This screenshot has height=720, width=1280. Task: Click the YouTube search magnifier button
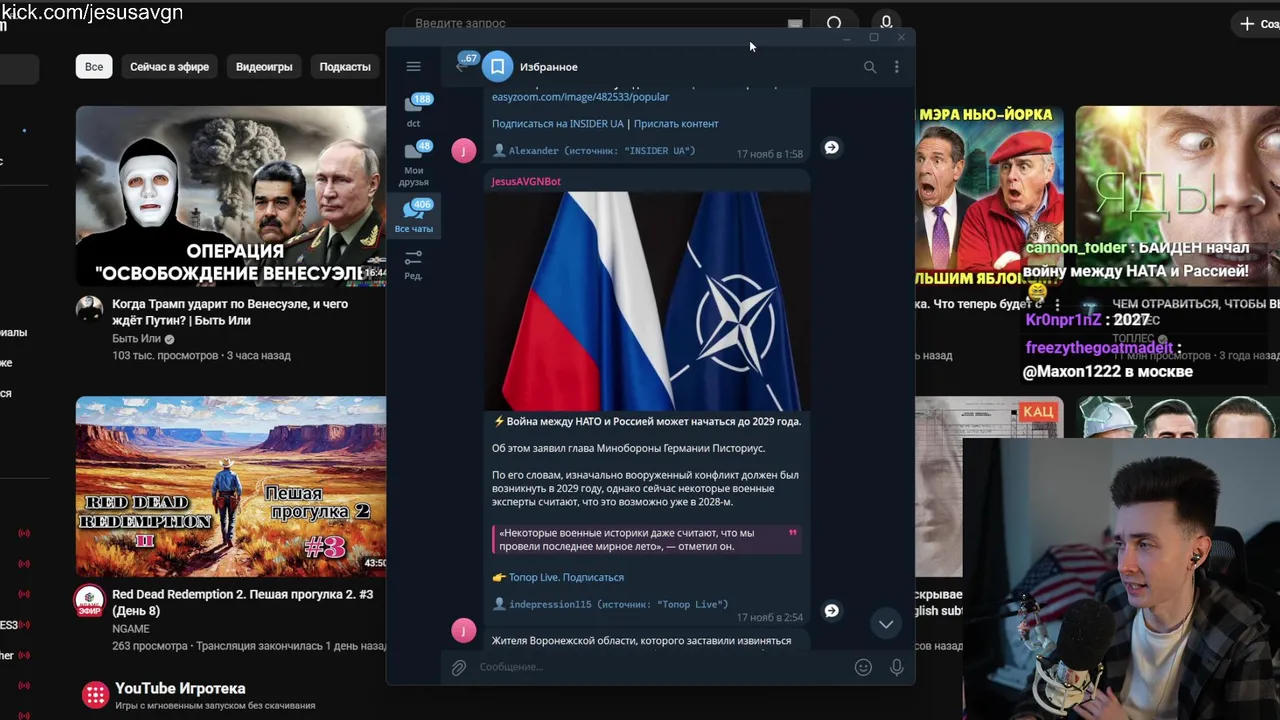(x=834, y=22)
